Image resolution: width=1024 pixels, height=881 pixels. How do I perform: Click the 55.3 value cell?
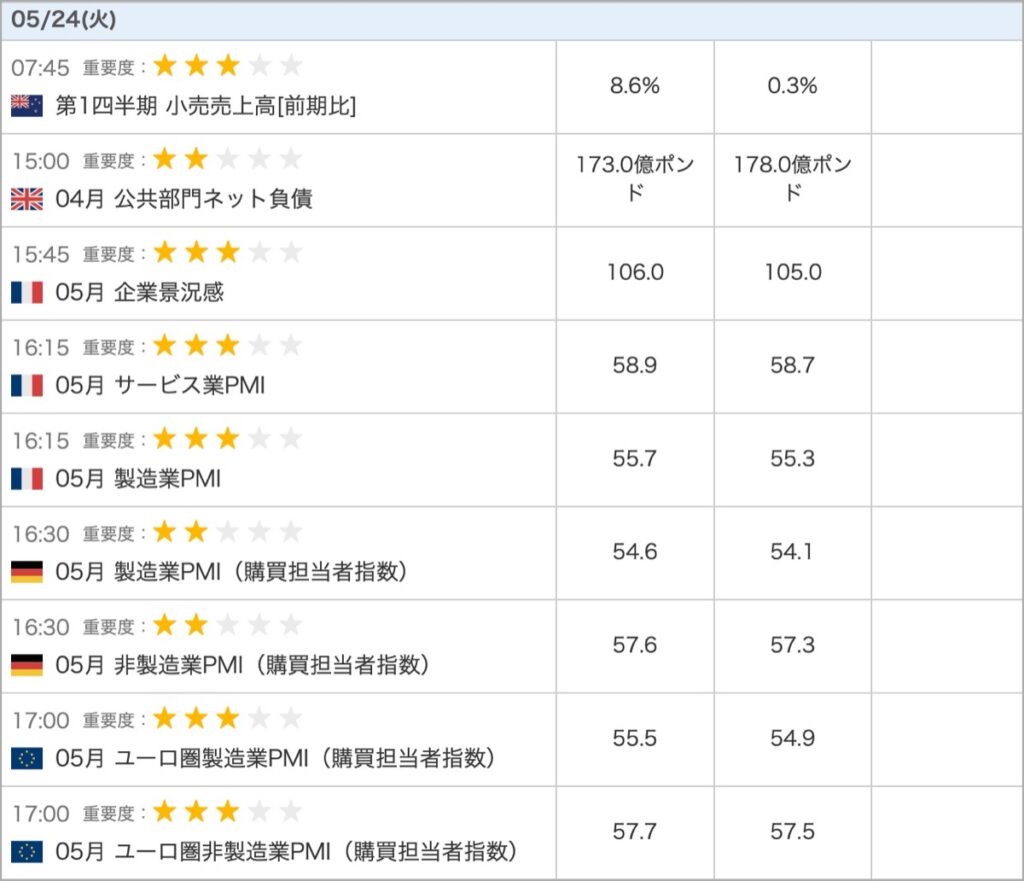(x=792, y=458)
